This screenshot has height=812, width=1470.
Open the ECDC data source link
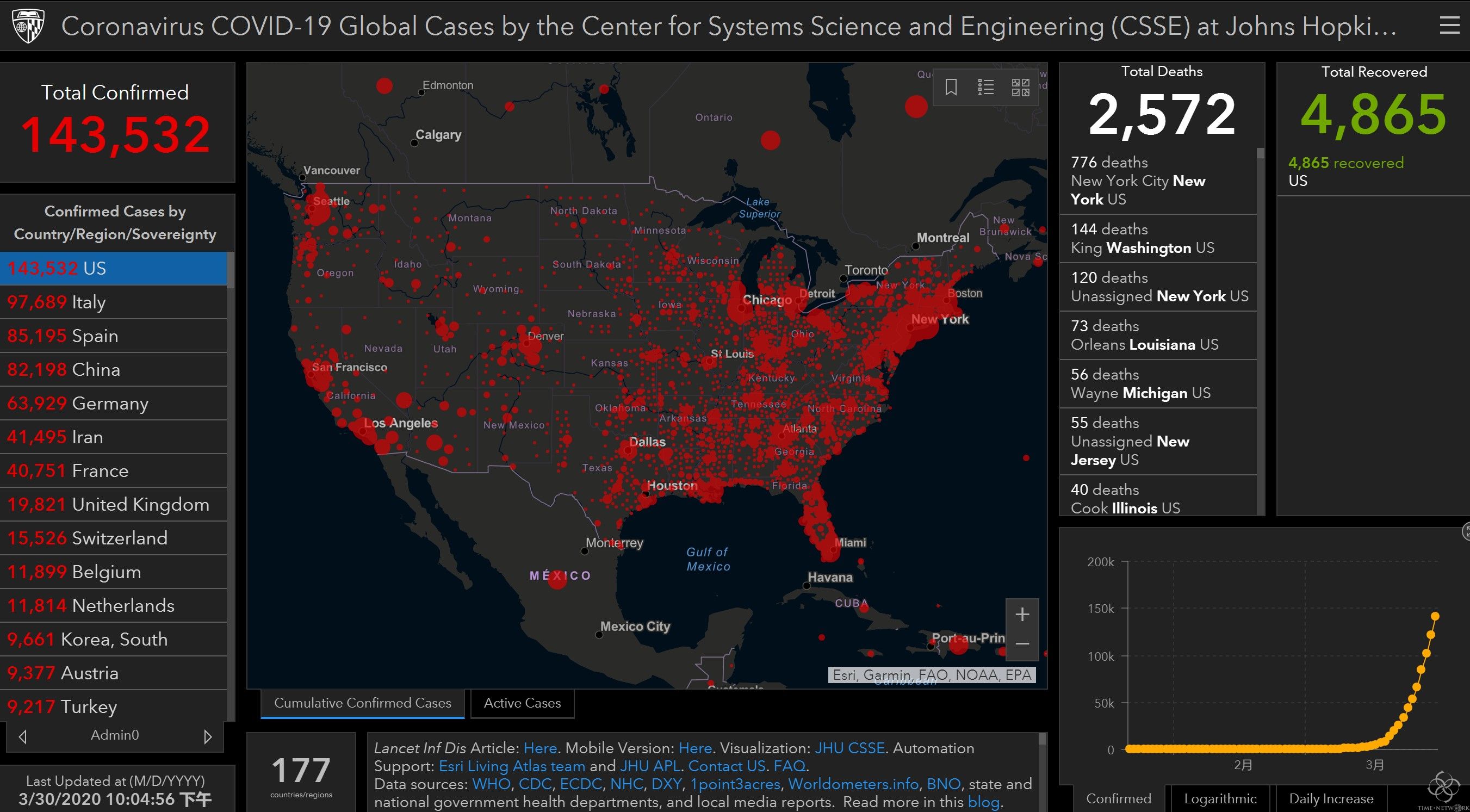pyautogui.click(x=580, y=784)
